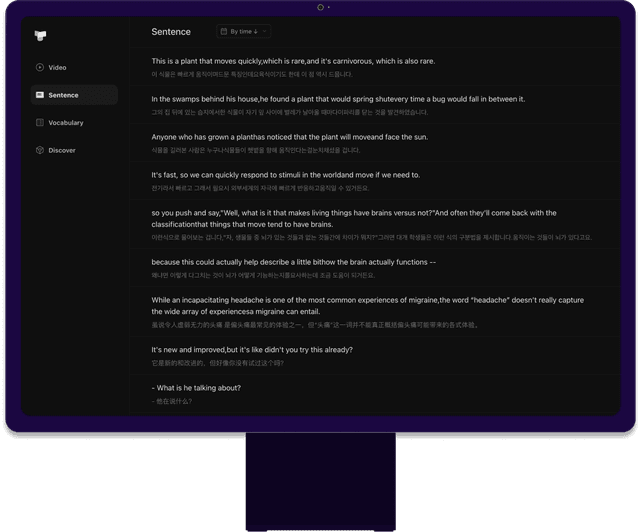The height and width of the screenshot is (532, 640).
Task: Select the "What is he talking about?" sentence
Action: (196, 388)
